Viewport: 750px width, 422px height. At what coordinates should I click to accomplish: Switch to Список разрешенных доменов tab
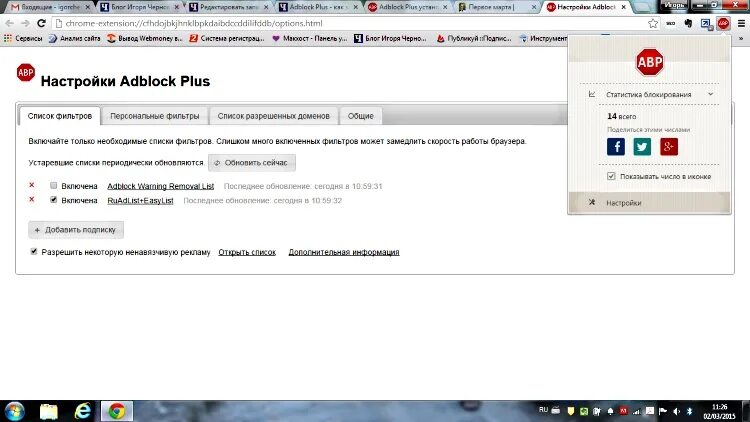274,116
